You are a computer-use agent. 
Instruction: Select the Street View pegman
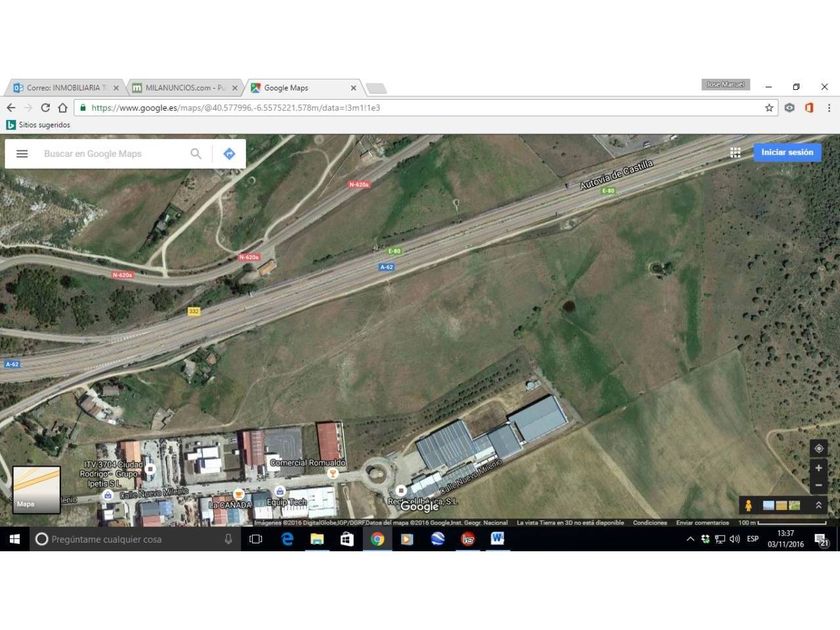tap(748, 505)
